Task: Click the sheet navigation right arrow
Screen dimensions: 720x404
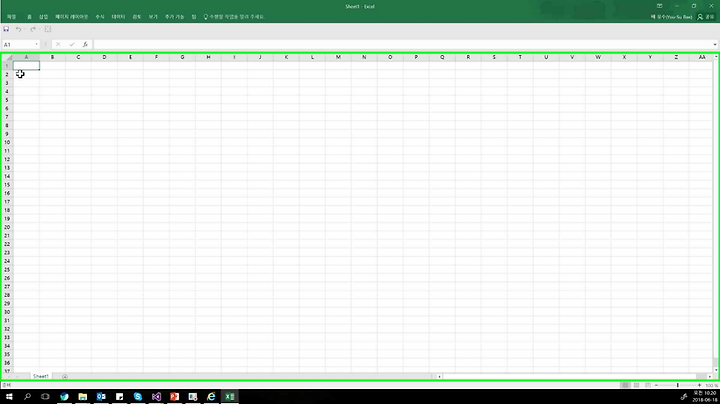Action: [x=17, y=376]
